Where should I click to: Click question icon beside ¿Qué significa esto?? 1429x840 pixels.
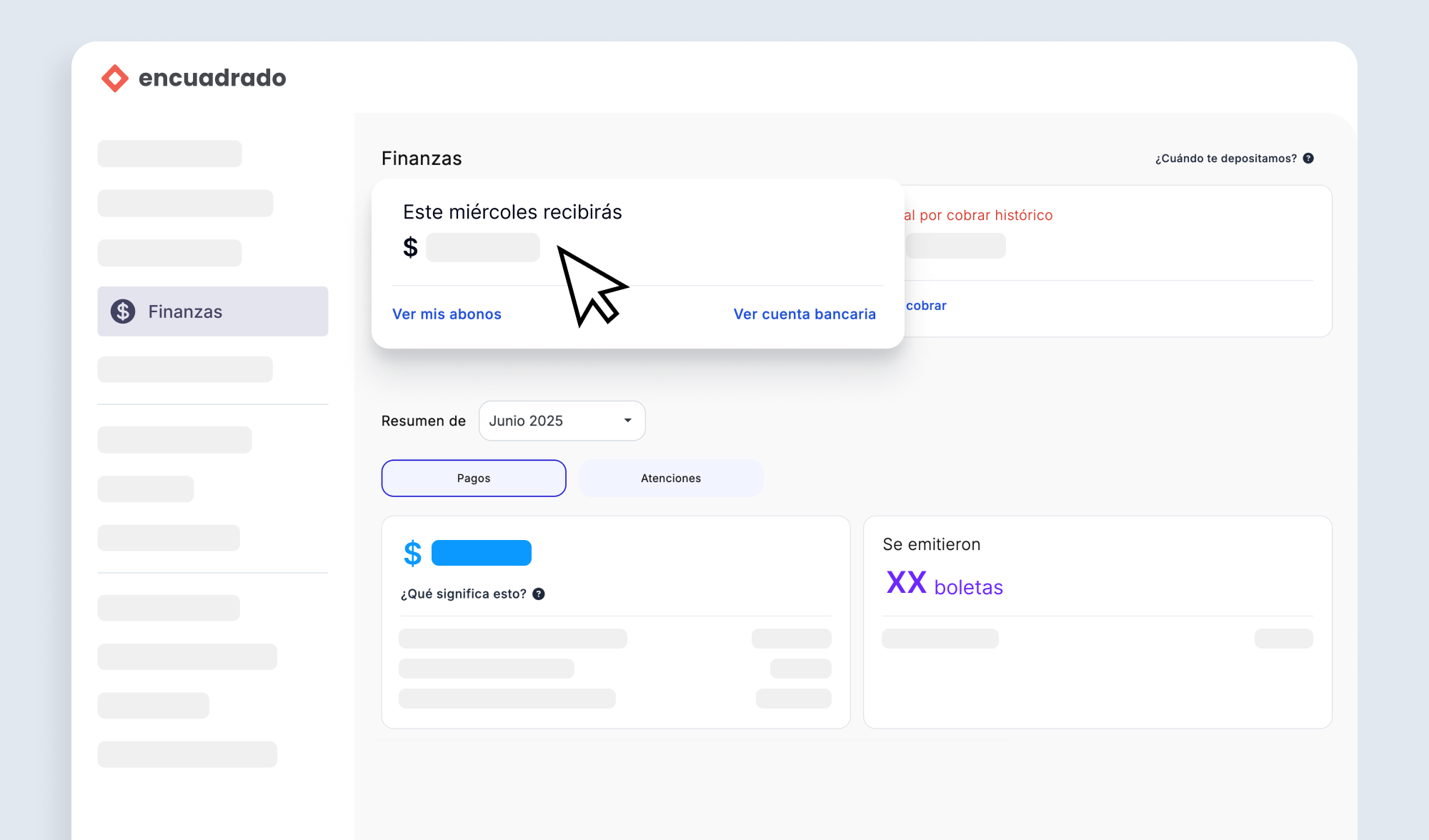click(x=539, y=594)
